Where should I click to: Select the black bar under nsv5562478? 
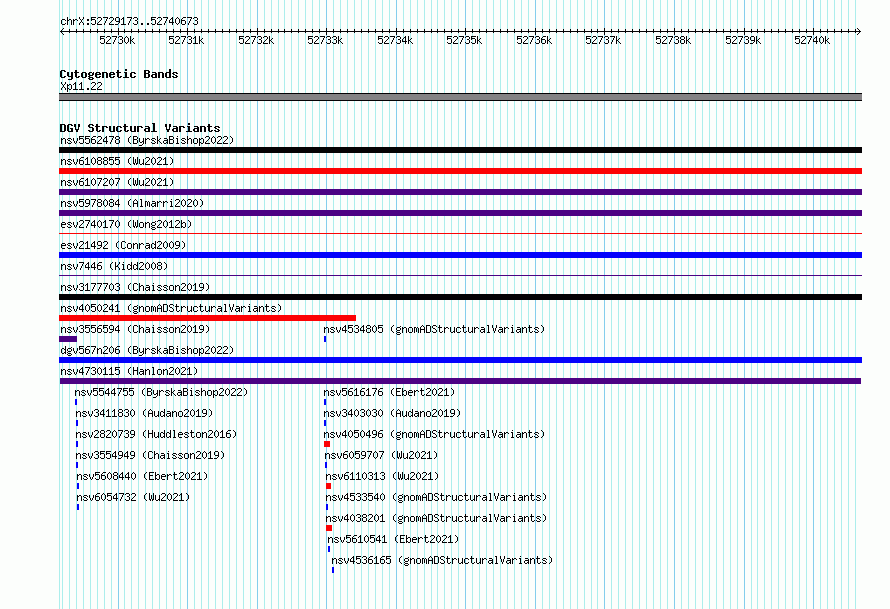[x=460, y=150]
